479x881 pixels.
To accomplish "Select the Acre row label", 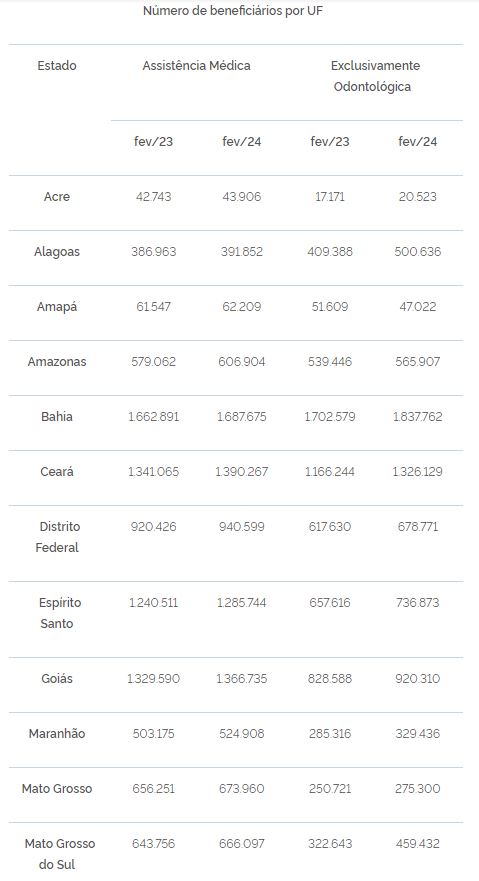I will [57, 197].
